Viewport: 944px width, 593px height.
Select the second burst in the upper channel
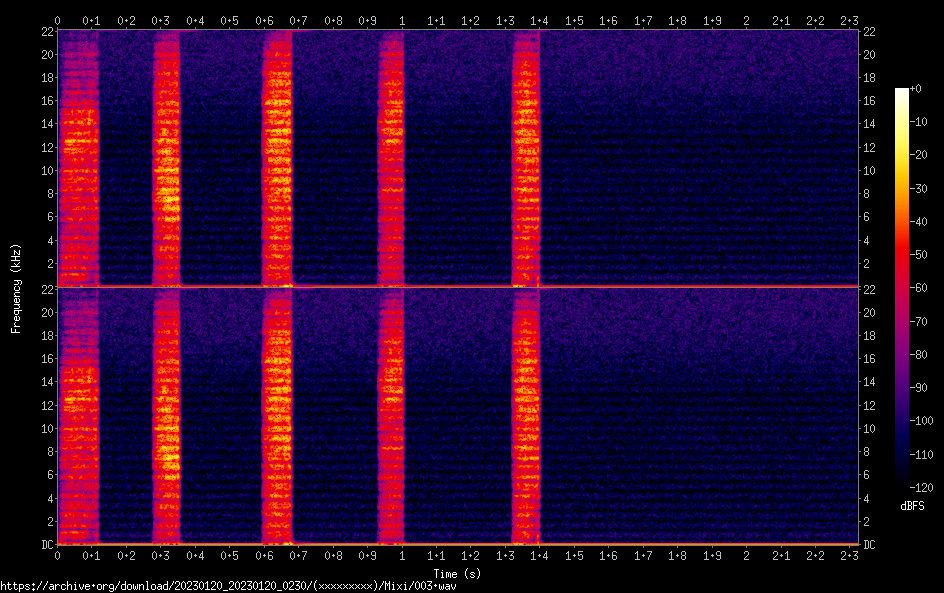tap(166, 158)
